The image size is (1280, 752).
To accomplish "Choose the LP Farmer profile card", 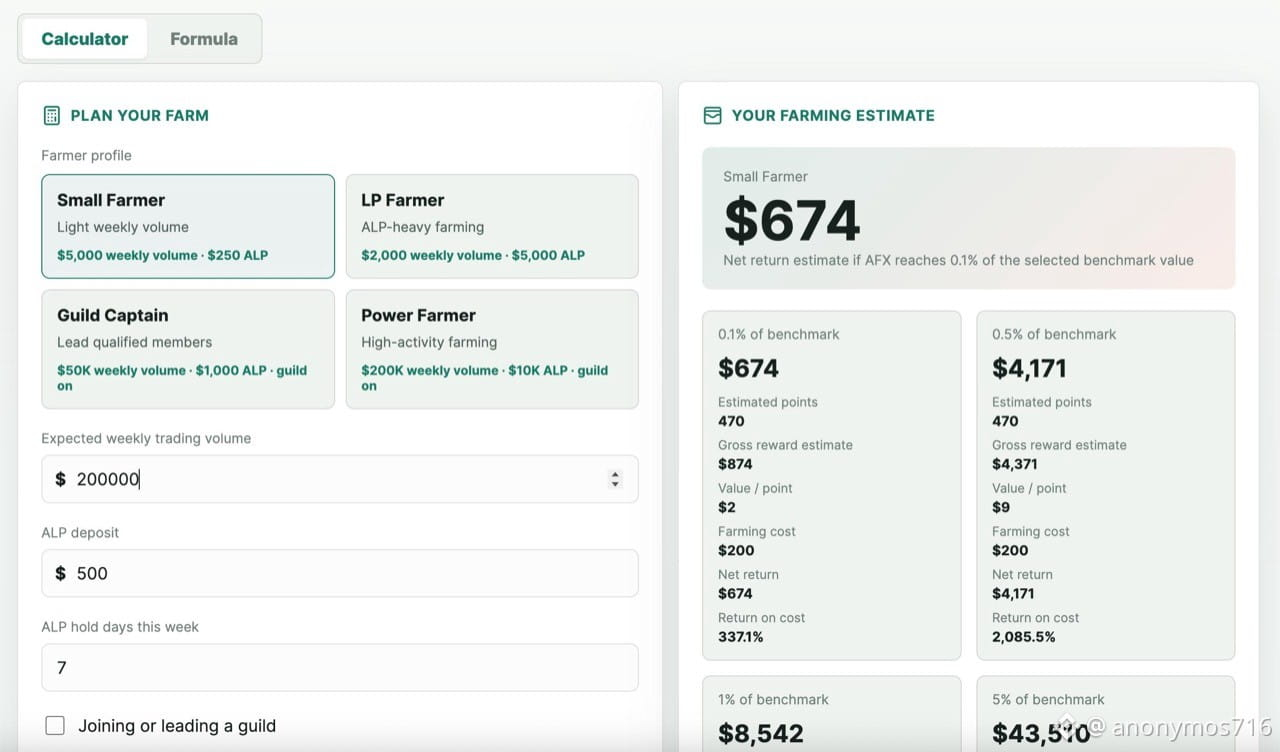I will (x=492, y=226).
